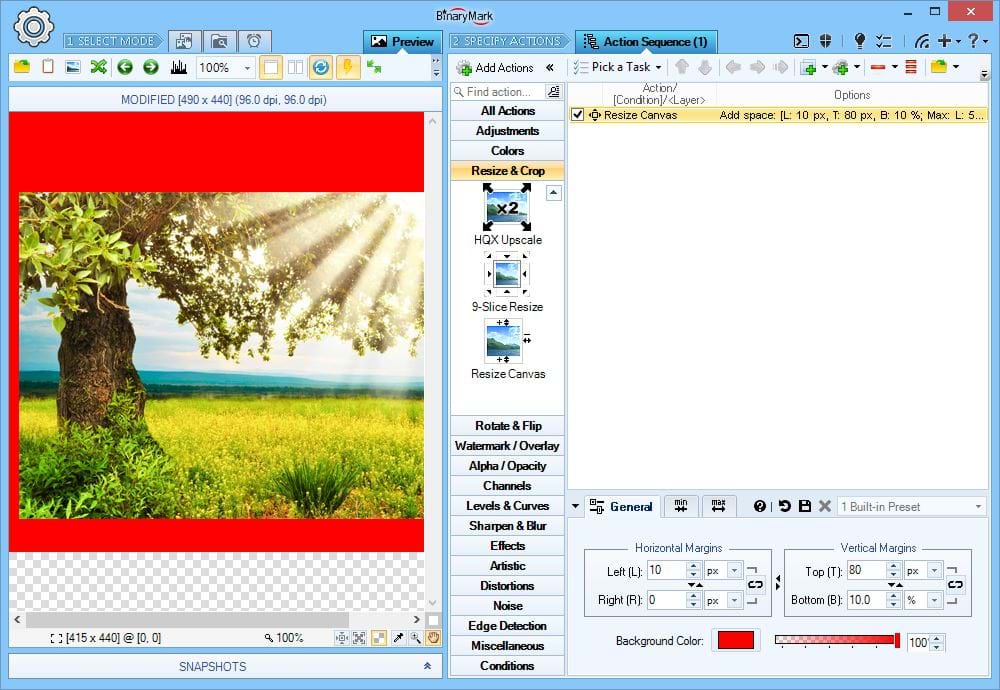Open the 1 Built-in Preset dropdown
The height and width of the screenshot is (690, 1000).
[x=910, y=506]
